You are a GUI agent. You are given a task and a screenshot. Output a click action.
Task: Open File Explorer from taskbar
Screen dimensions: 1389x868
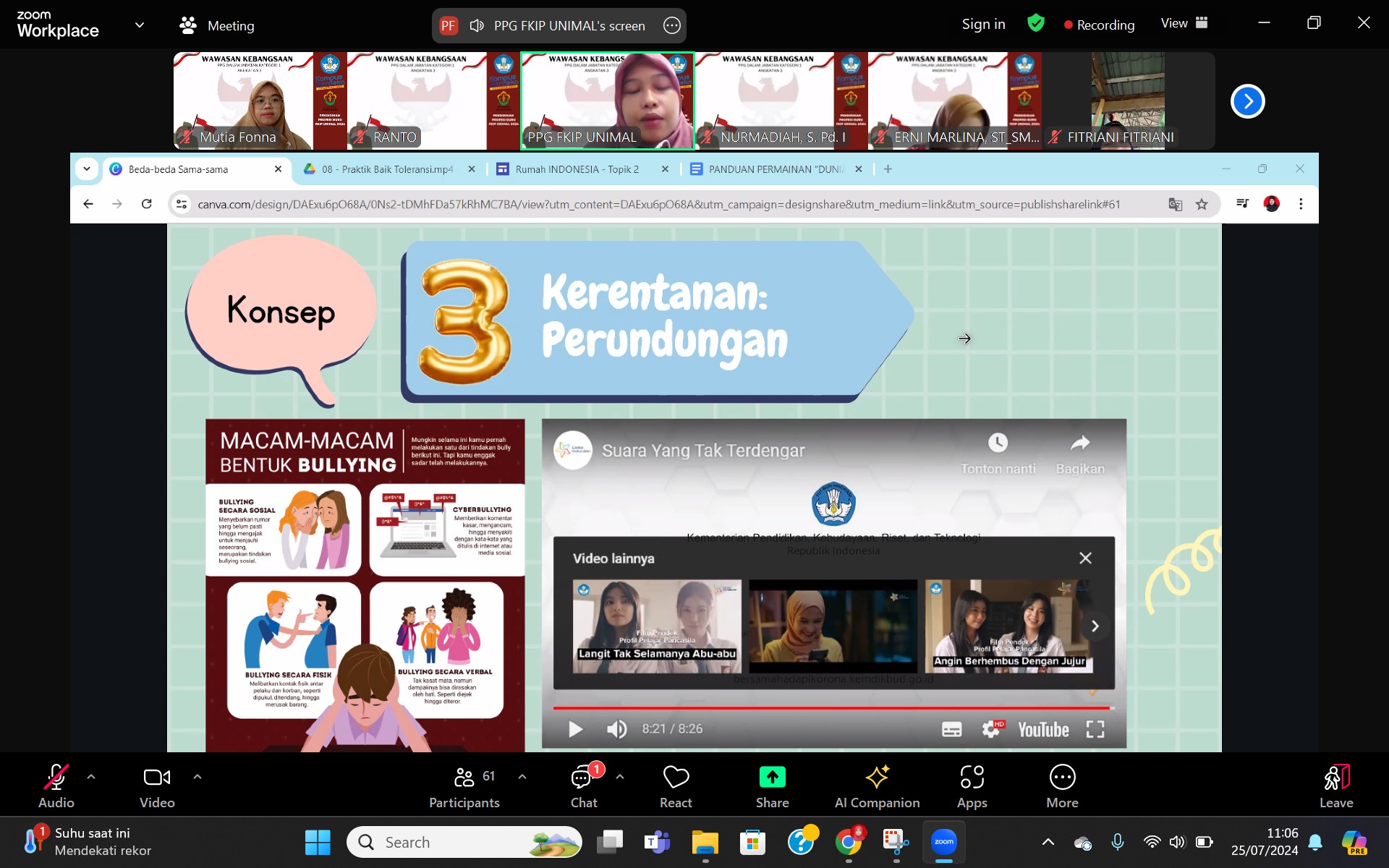click(x=705, y=842)
